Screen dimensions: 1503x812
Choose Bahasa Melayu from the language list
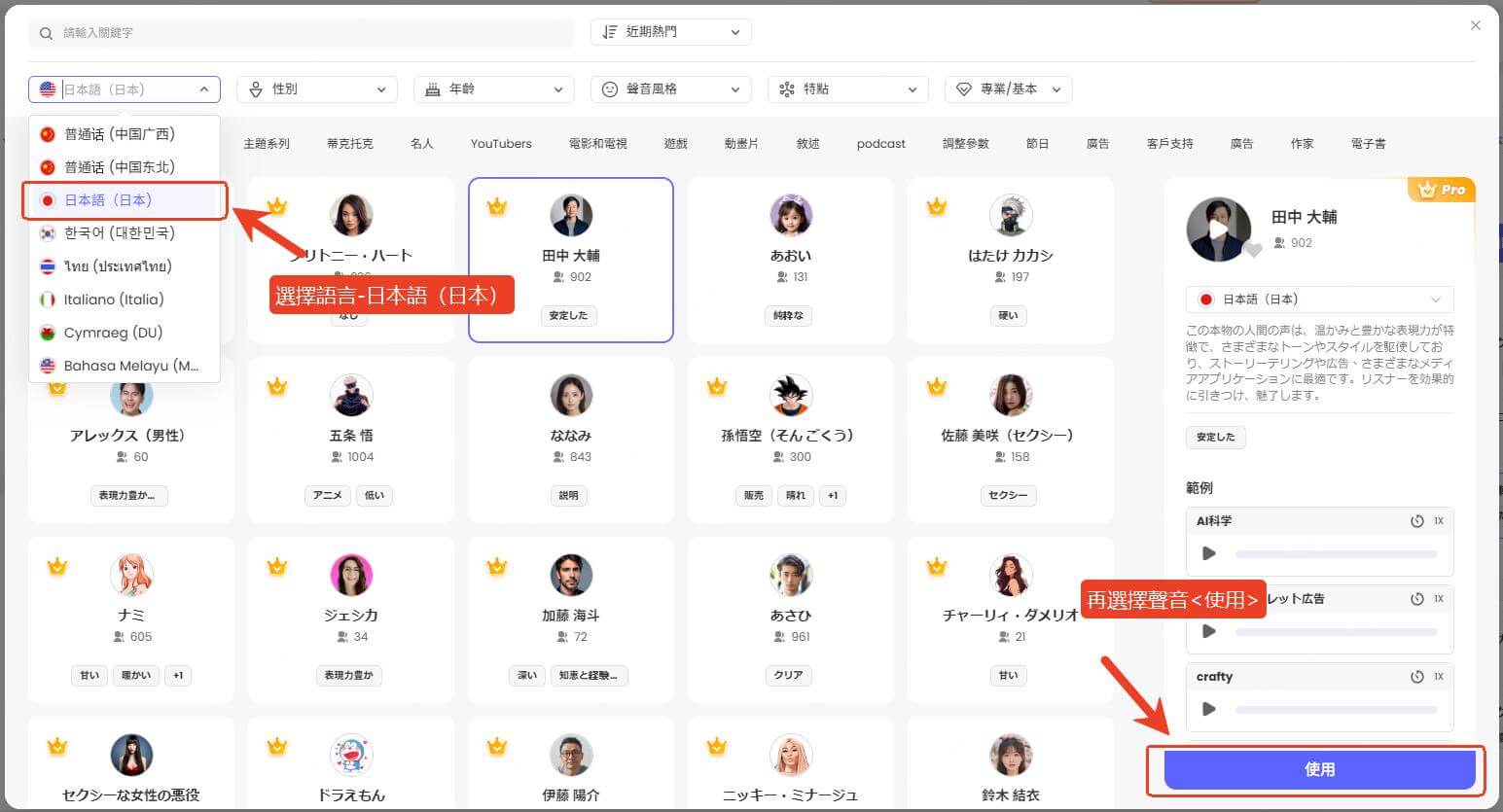(125, 366)
